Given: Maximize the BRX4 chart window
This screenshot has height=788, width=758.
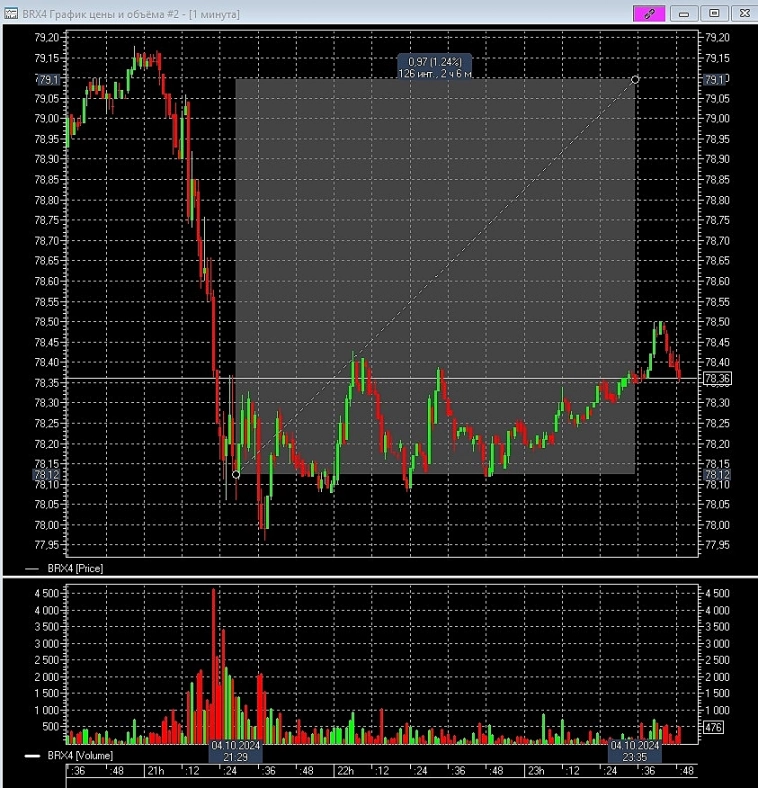Looking at the screenshot, I should [x=714, y=14].
